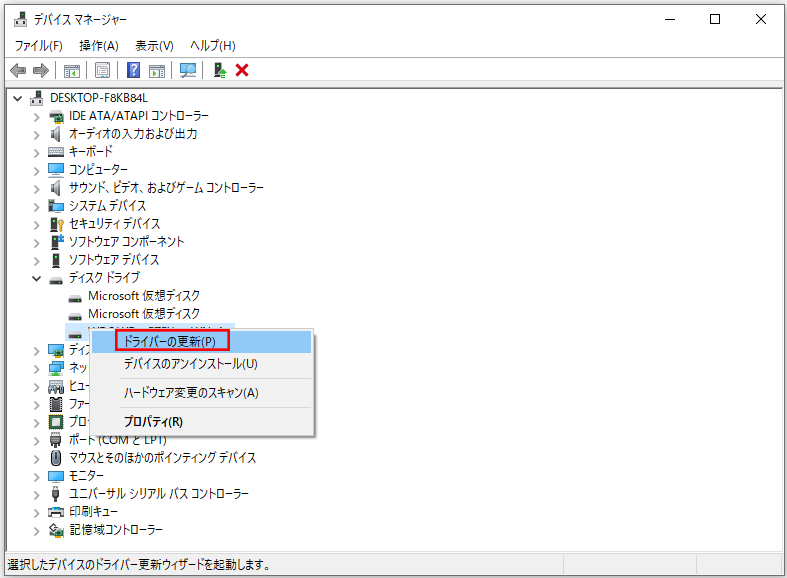787x578 pixels.
Task: Select the ソフトウェア デバイス label
Action: (114, 260)
